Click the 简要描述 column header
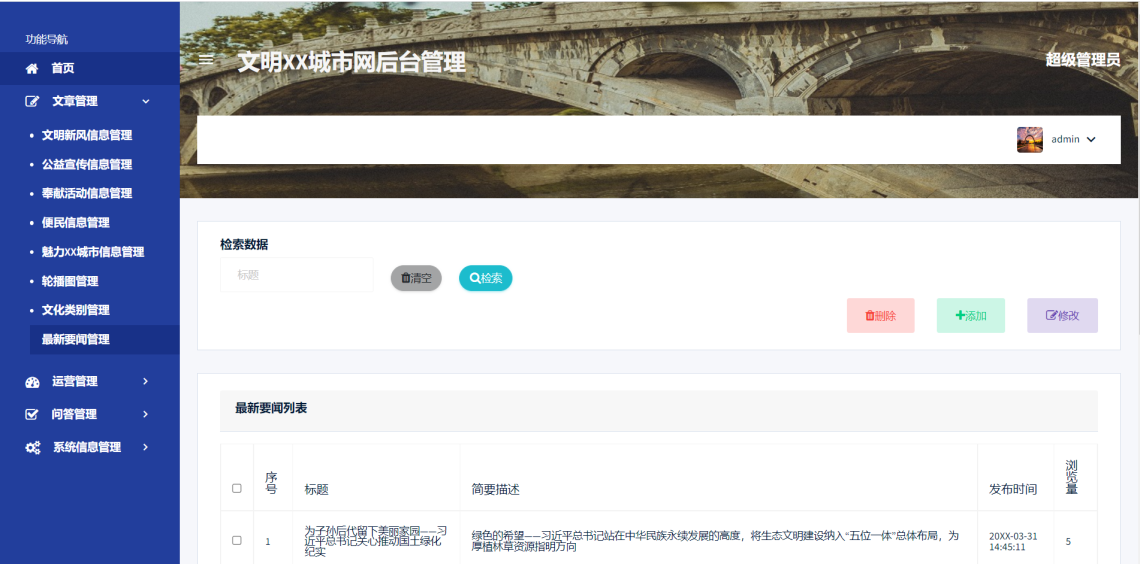 pos(496,490)
